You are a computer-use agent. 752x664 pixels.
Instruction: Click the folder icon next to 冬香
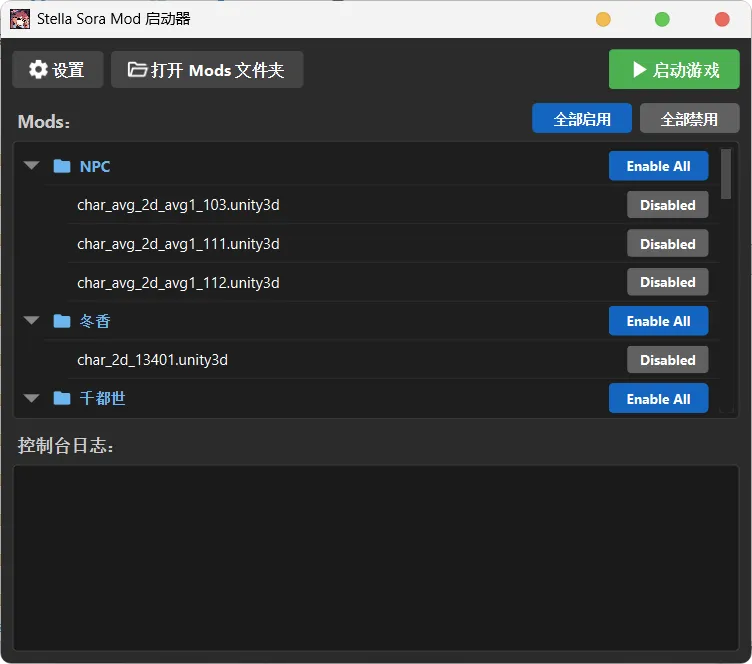pyautogui.click(x=62, y=321)
